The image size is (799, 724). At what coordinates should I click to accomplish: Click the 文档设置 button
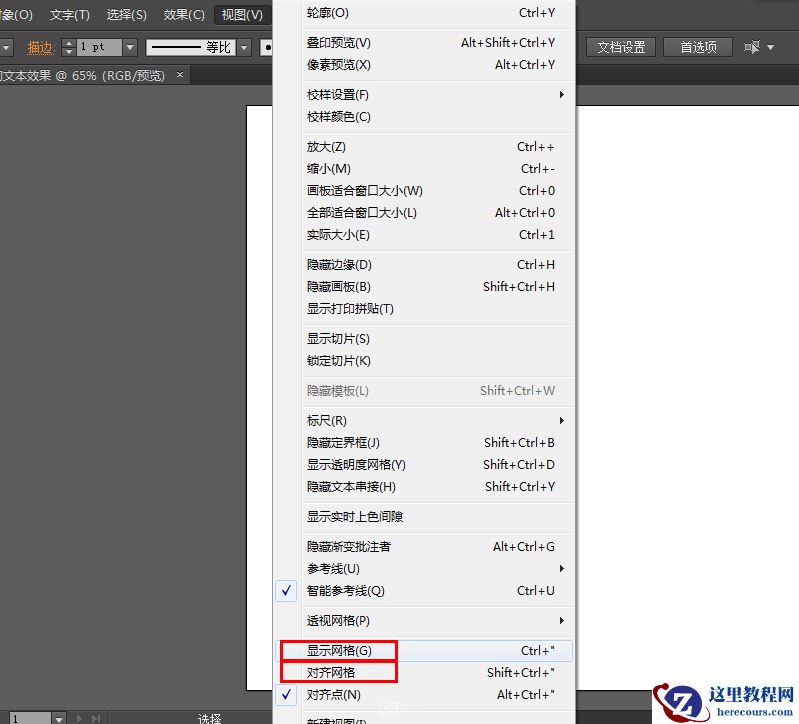pos(621,47)
